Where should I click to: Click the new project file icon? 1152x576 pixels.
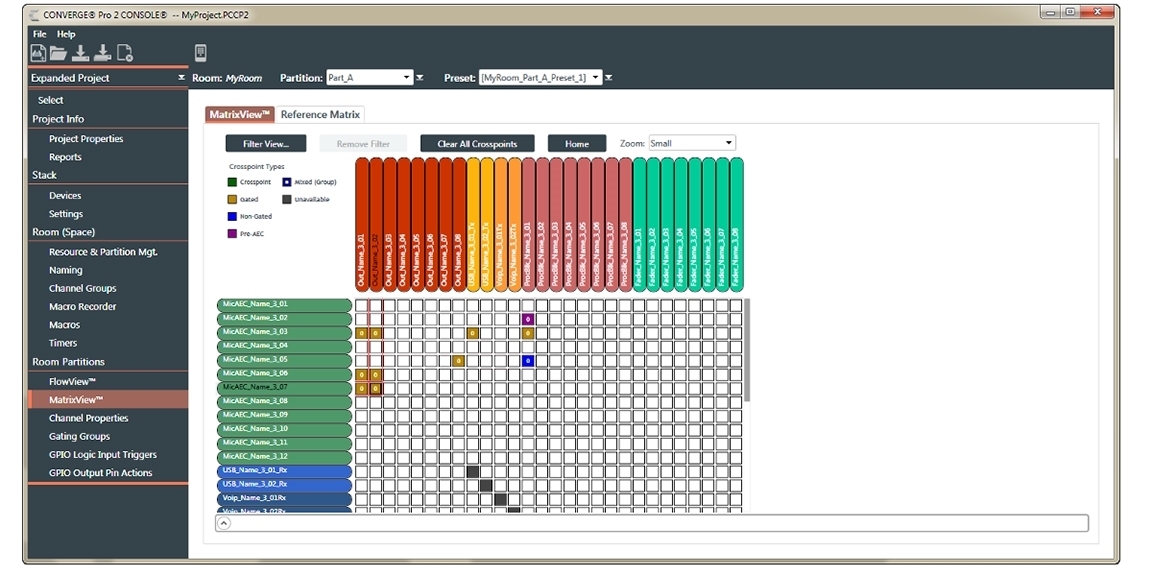point(38,54)
